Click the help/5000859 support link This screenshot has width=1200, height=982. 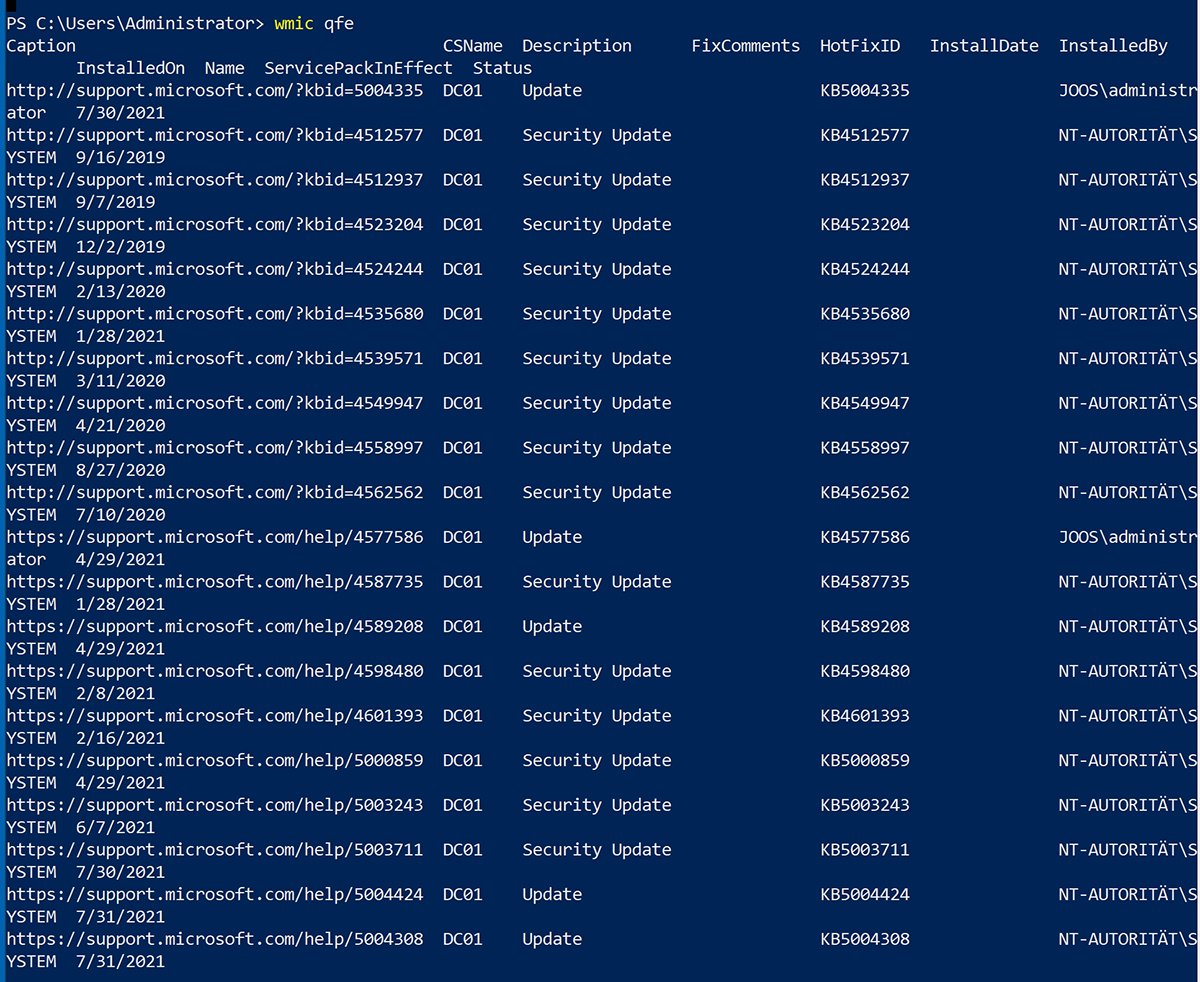[x=215, y=760]
